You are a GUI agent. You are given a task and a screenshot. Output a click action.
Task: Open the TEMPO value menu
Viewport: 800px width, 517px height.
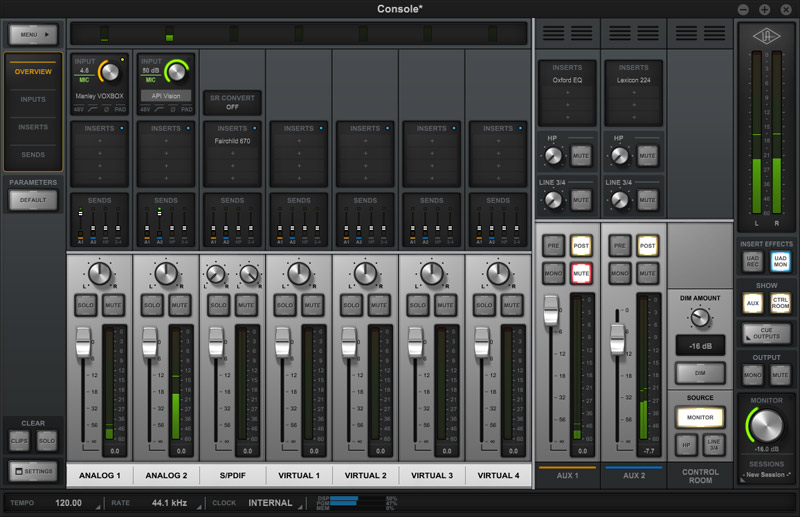click(x=68, y=503)
